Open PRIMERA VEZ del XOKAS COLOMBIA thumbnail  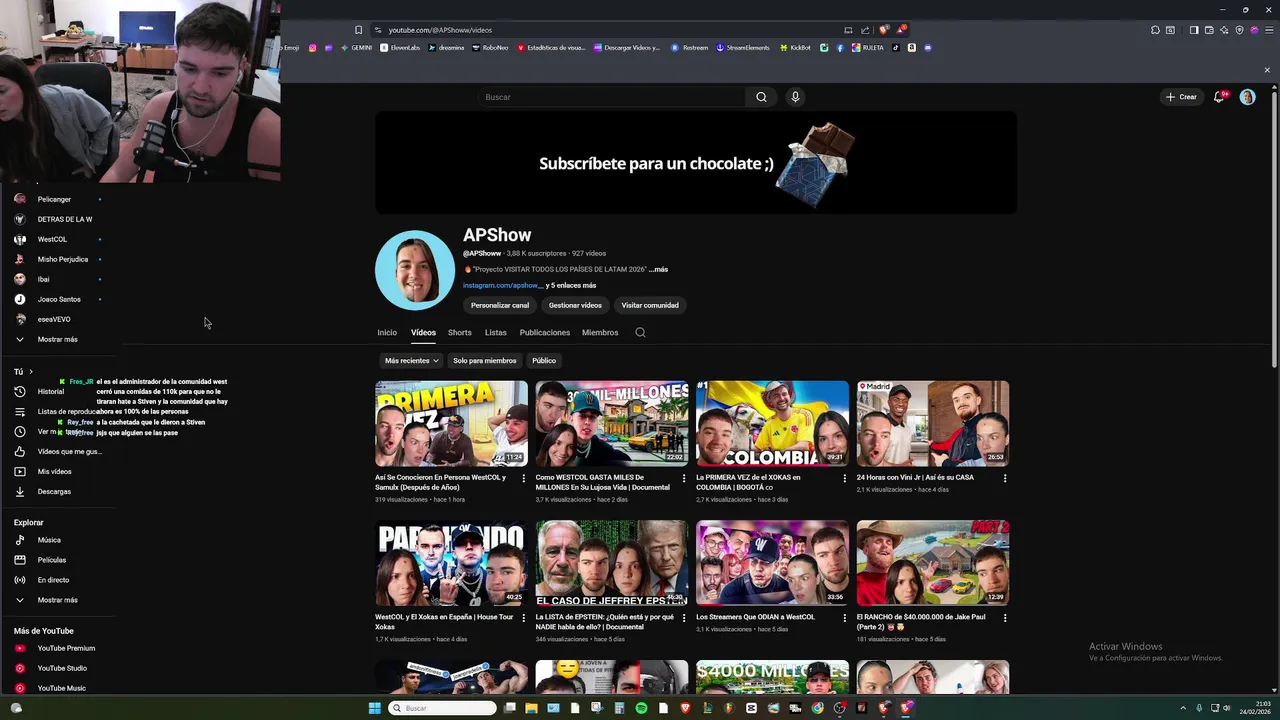pos(773,423)
